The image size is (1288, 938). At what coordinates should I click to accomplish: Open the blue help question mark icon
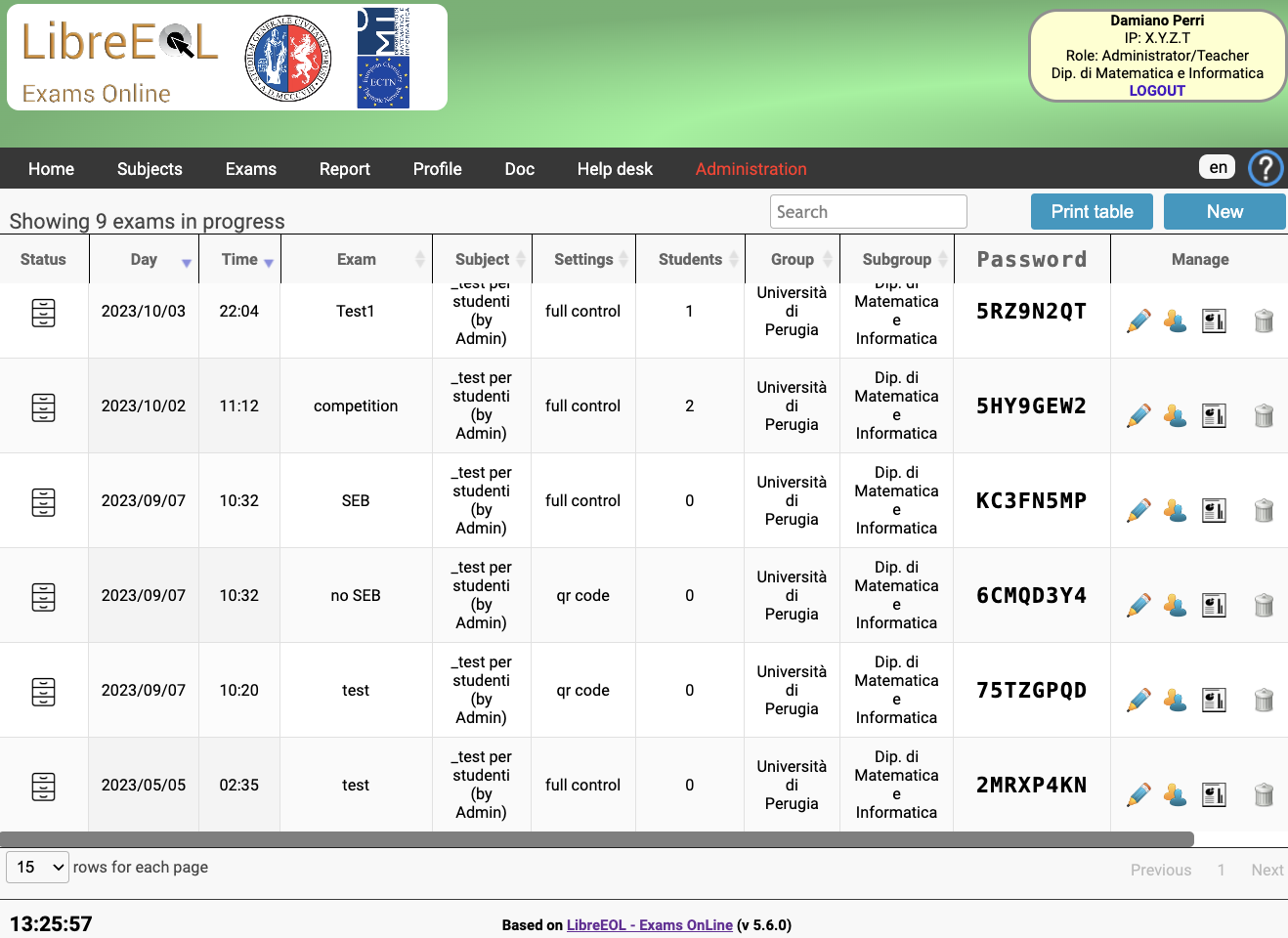click(x=1265, y=168)
